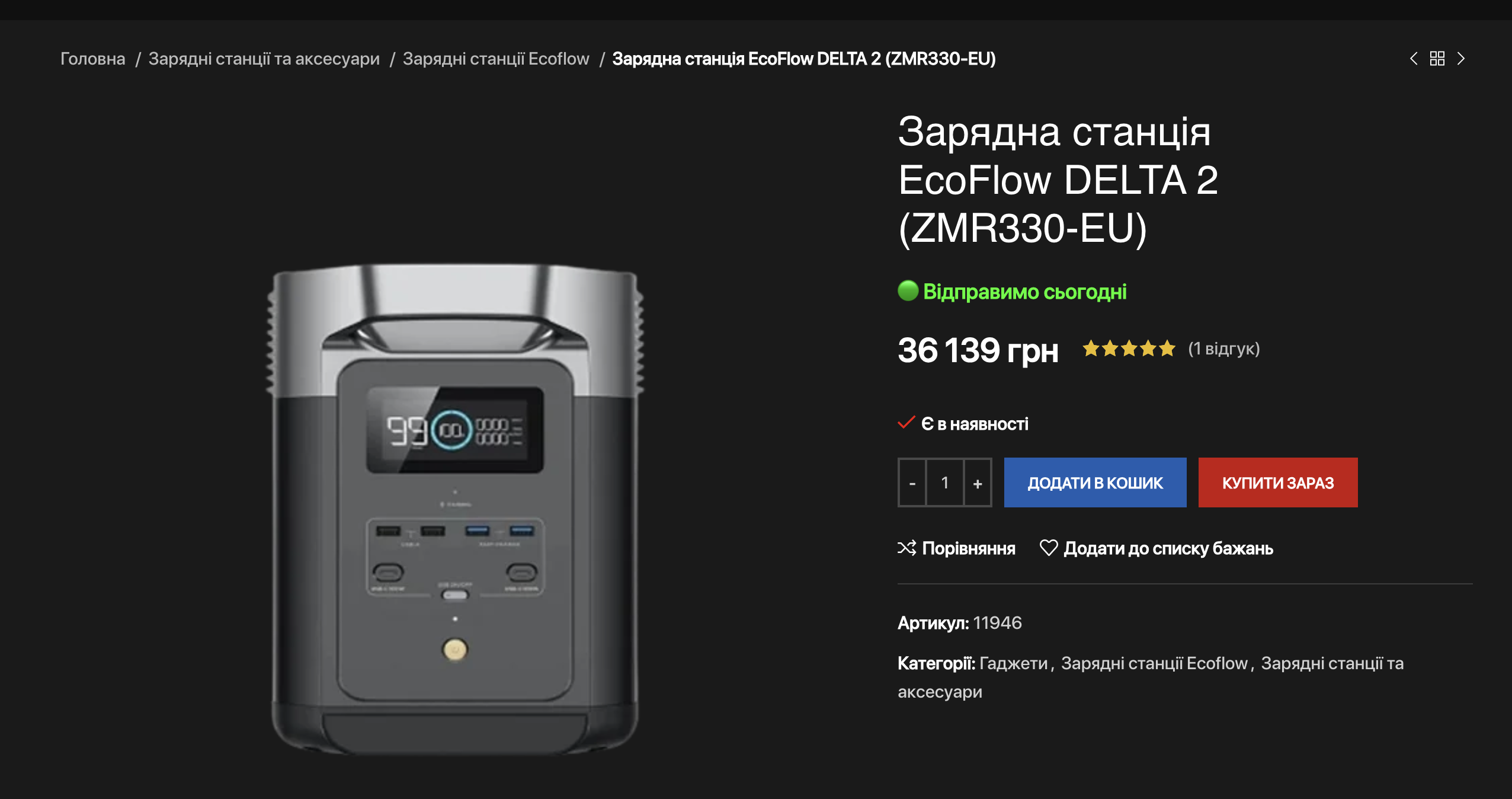
Task: Click the quantity input field
Action: pos(945,482)
